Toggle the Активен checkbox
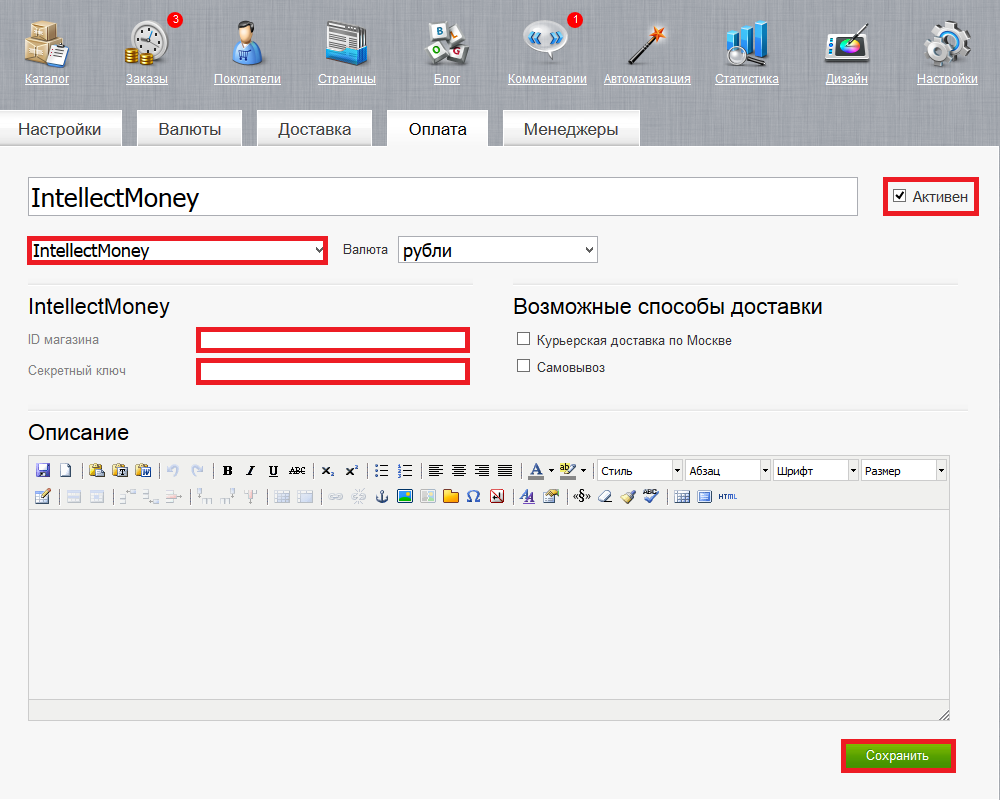1000x800 pixels. click(x=900, y=196)
